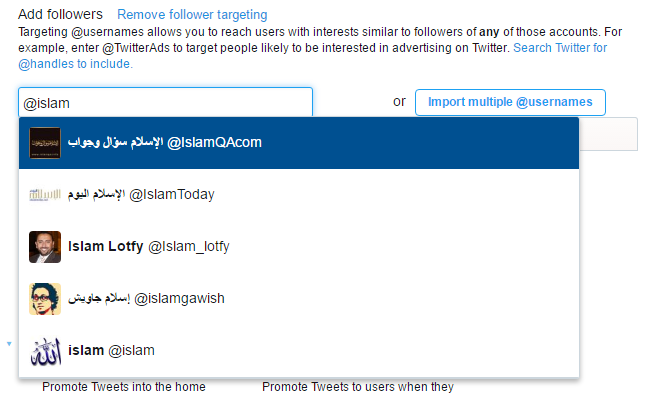Focus the @islam username input field
The height and width of the screenshot is (394, 651).
coord(165,102)
